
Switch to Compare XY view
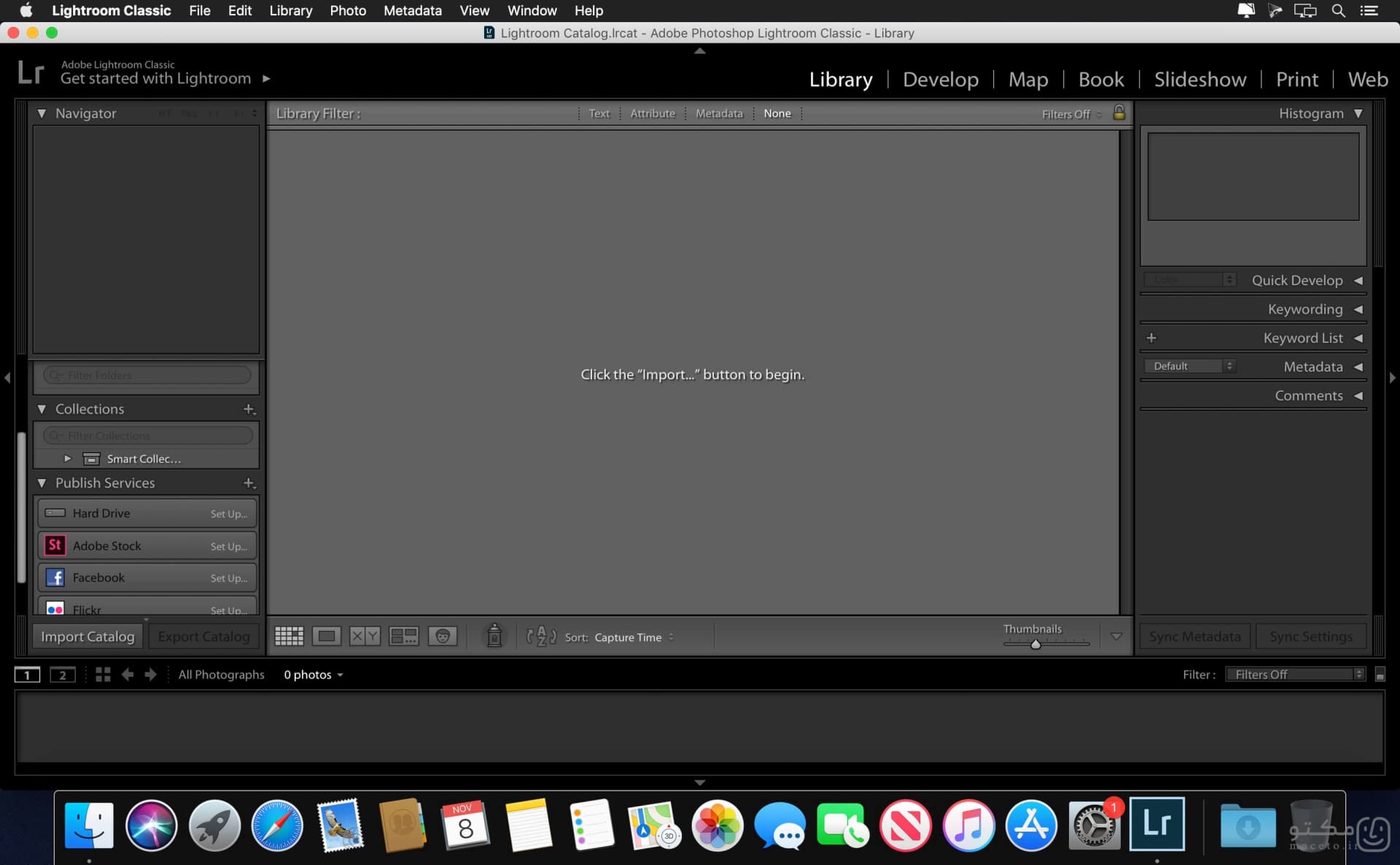(x=365, y=636)
